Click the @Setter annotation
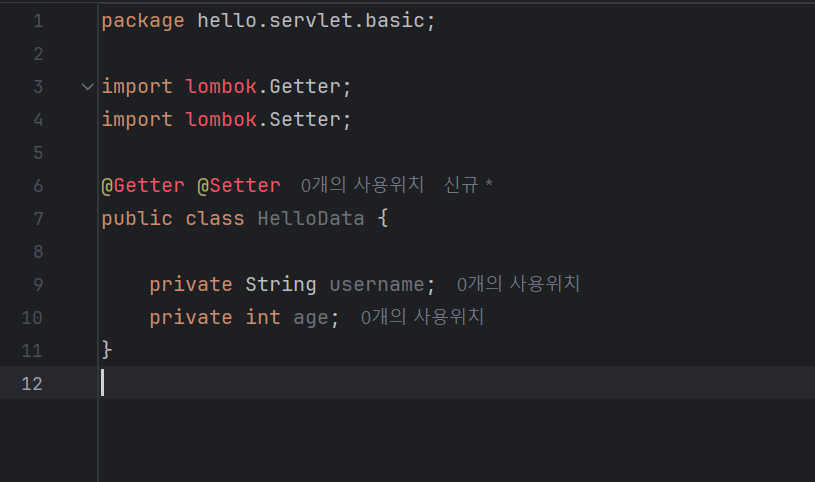 [x=239, y=186]
